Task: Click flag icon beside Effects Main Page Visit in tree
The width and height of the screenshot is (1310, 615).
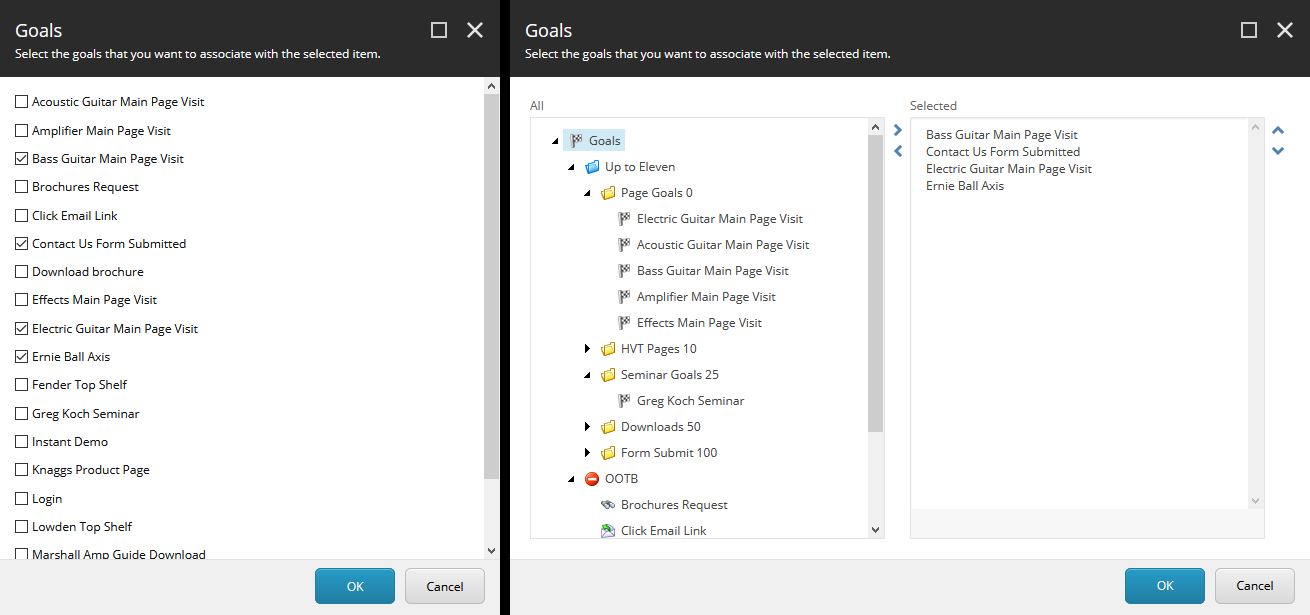Action: point(624,323)
